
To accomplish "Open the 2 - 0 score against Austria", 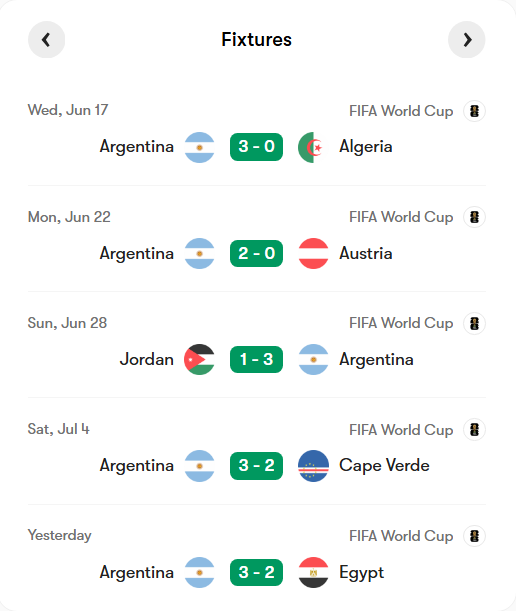I will [256, 254].
